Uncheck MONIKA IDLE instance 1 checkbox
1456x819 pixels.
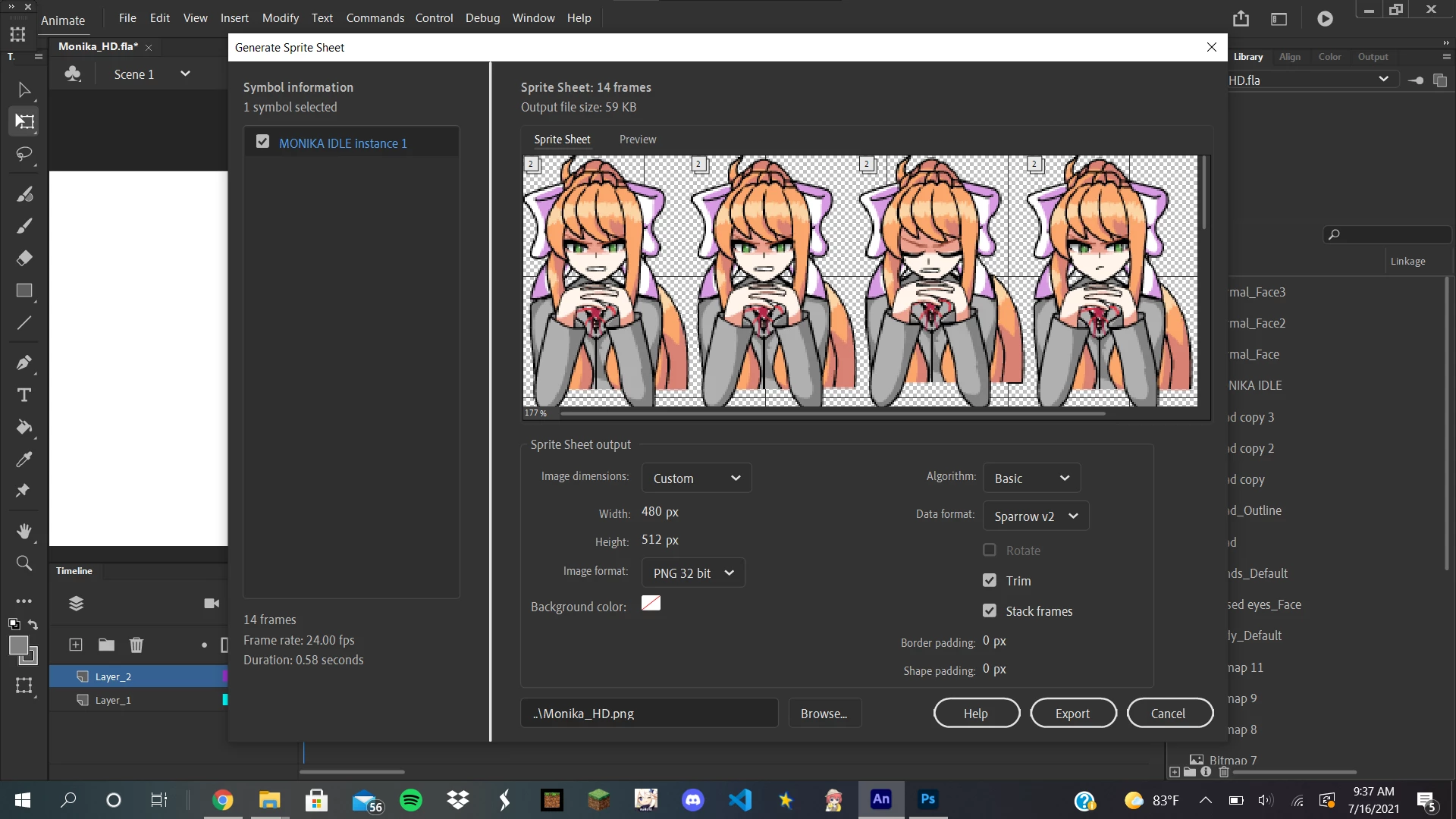click(262, 142)
